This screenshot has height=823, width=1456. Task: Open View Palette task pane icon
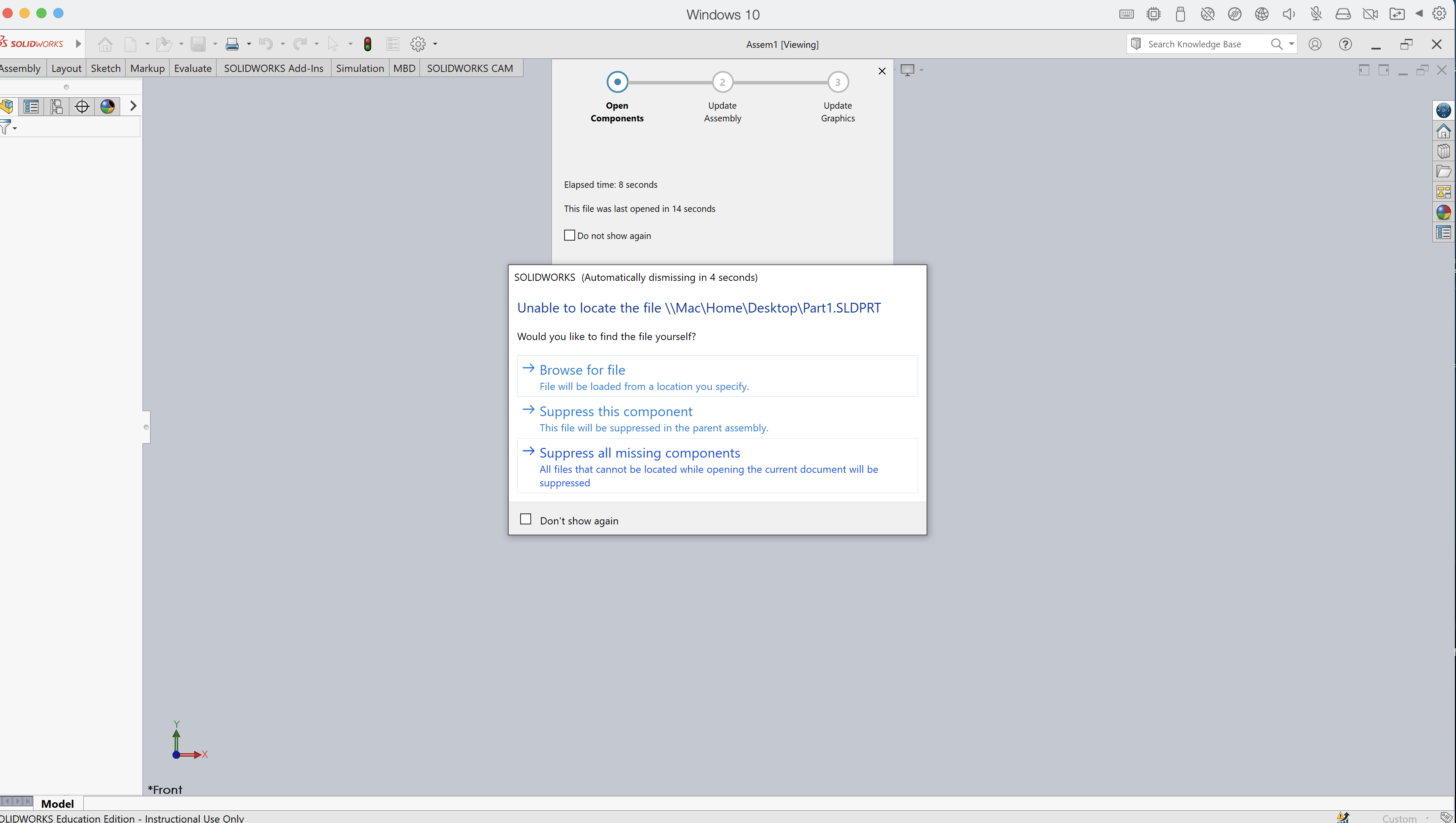[1444, 192]
